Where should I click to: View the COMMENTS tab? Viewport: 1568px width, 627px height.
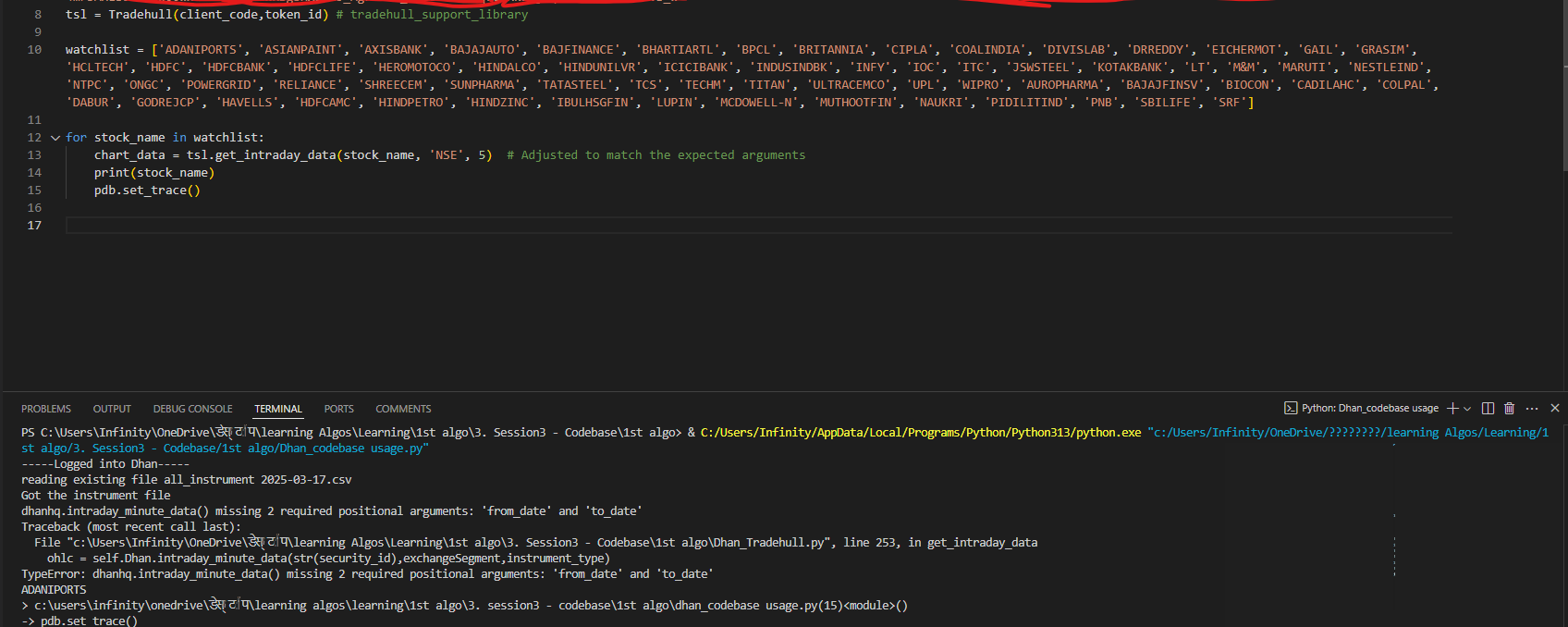coord(403,409)
